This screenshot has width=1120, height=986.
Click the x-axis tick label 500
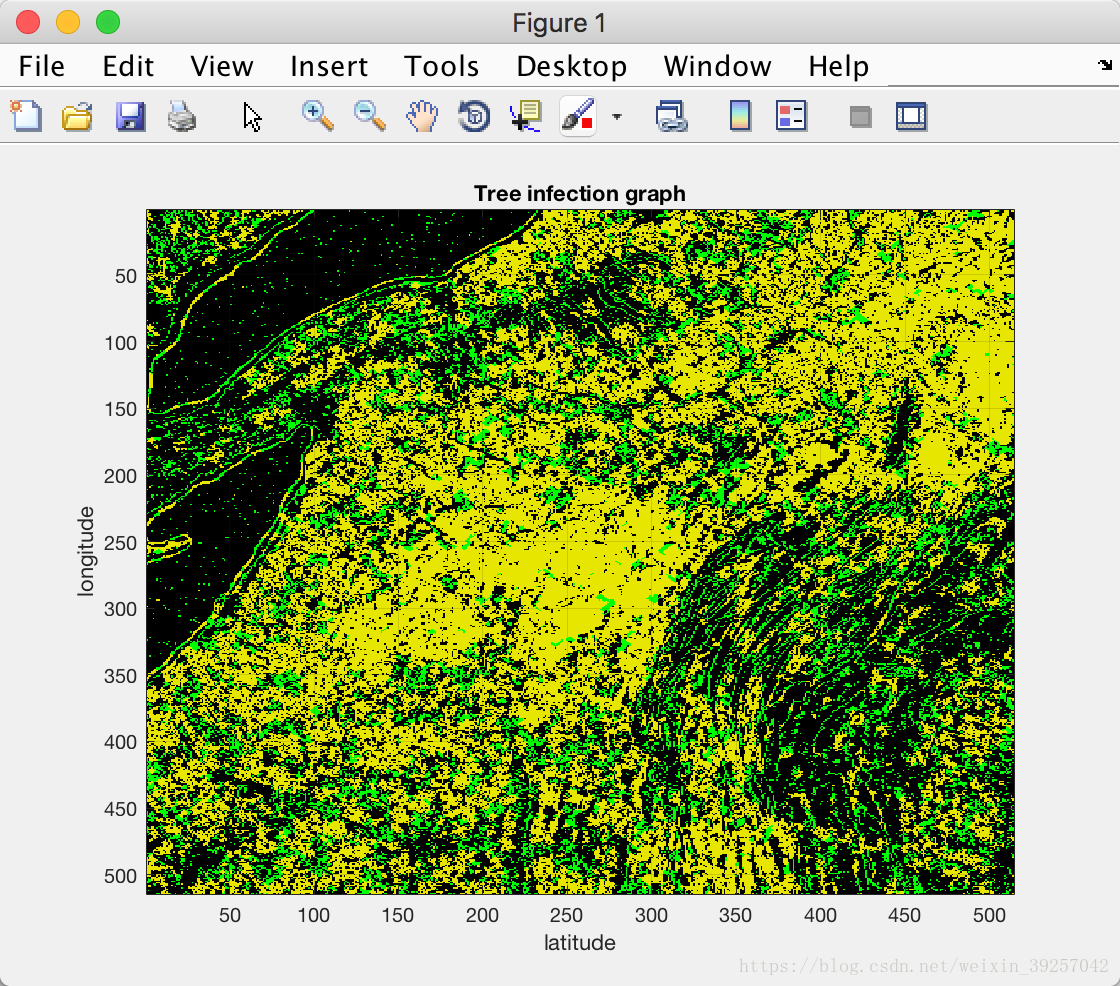pyautogui.click(x=989, y=915)
